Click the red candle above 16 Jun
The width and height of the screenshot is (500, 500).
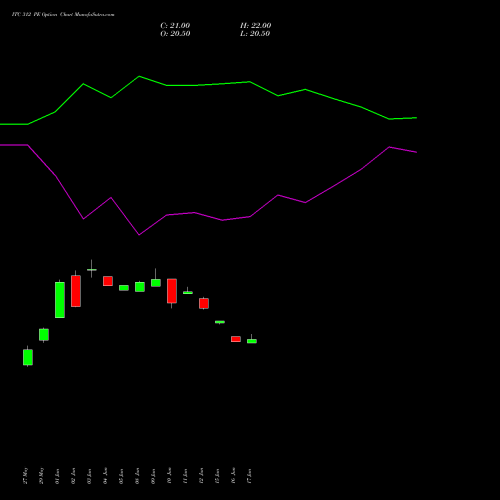click(x=236, y=339)
